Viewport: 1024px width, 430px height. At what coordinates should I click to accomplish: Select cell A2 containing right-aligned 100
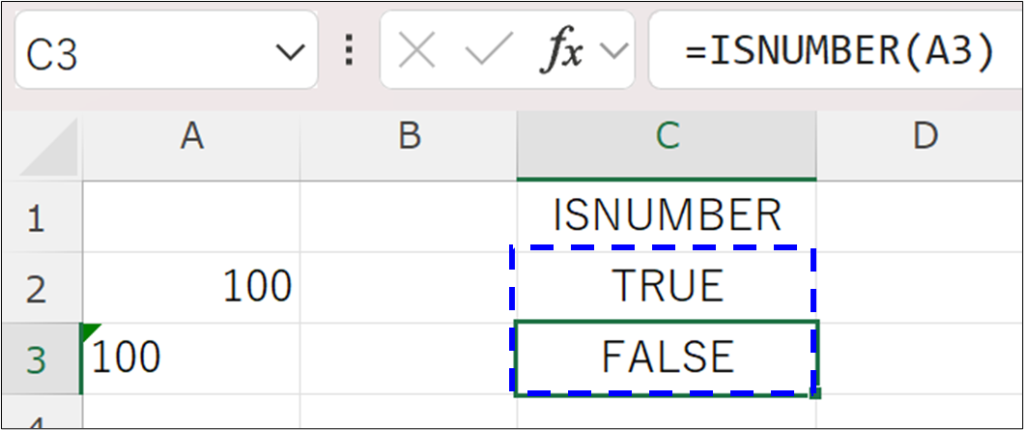coord(191,288)
